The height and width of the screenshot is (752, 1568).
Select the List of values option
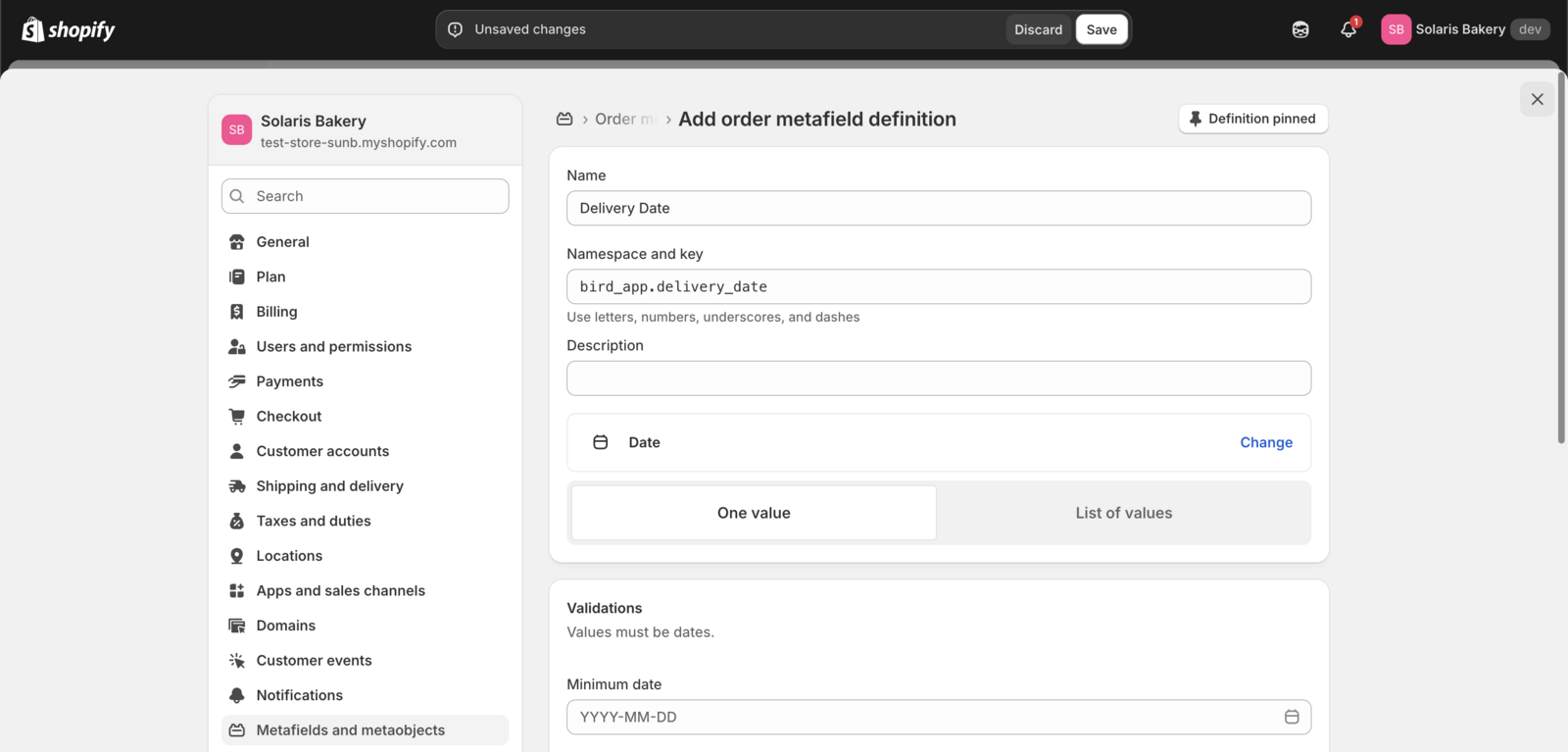(1123, 513)
